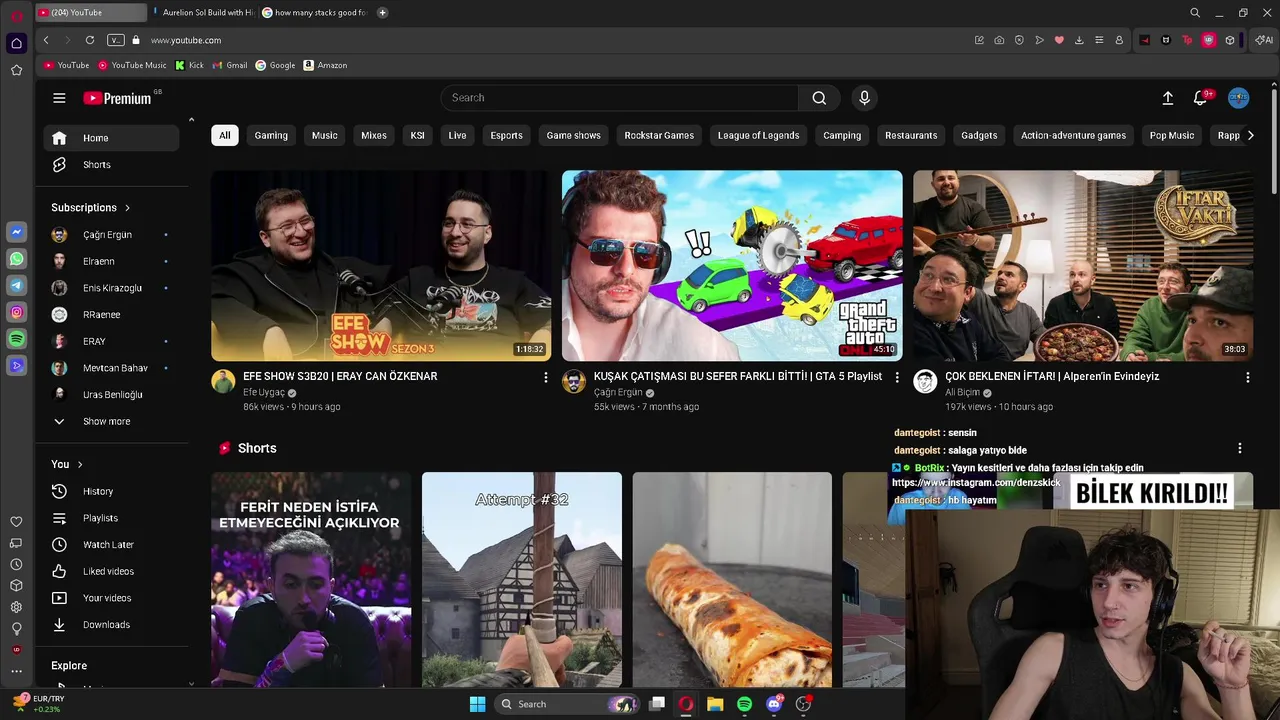The image size is (1280, 720).
Task: Click the magnifier search button beside the YouTube search box
Action: tap(819, 98)
